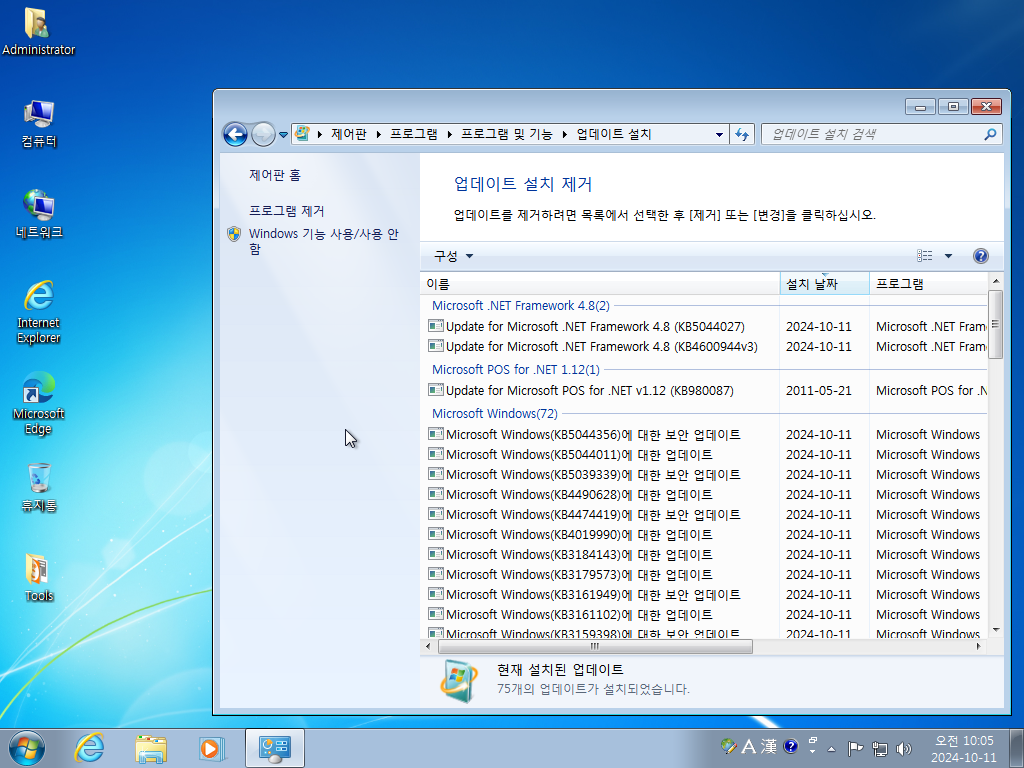1024x768 pixels.
Task: Click the search magnifier icon
Action: coord(990,135)
